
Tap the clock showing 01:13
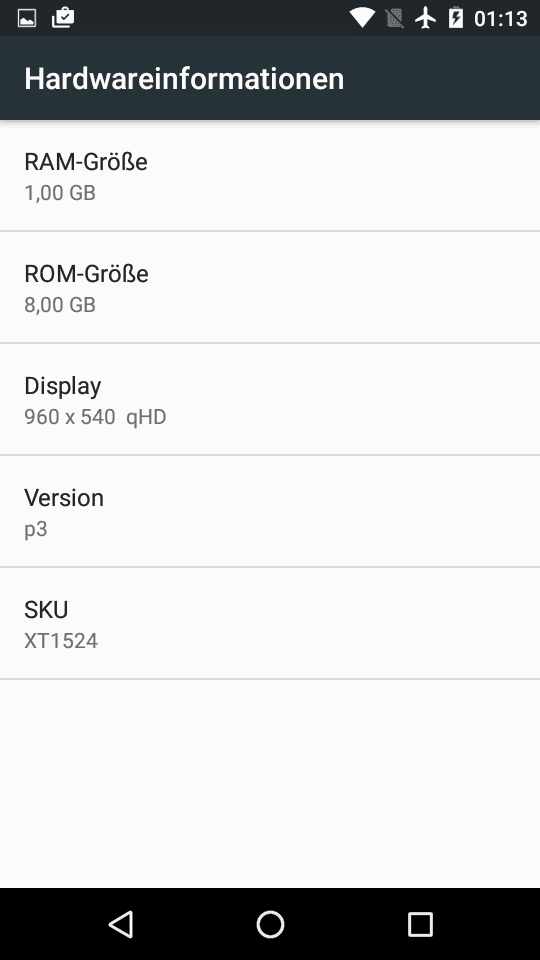pos(501,18)
